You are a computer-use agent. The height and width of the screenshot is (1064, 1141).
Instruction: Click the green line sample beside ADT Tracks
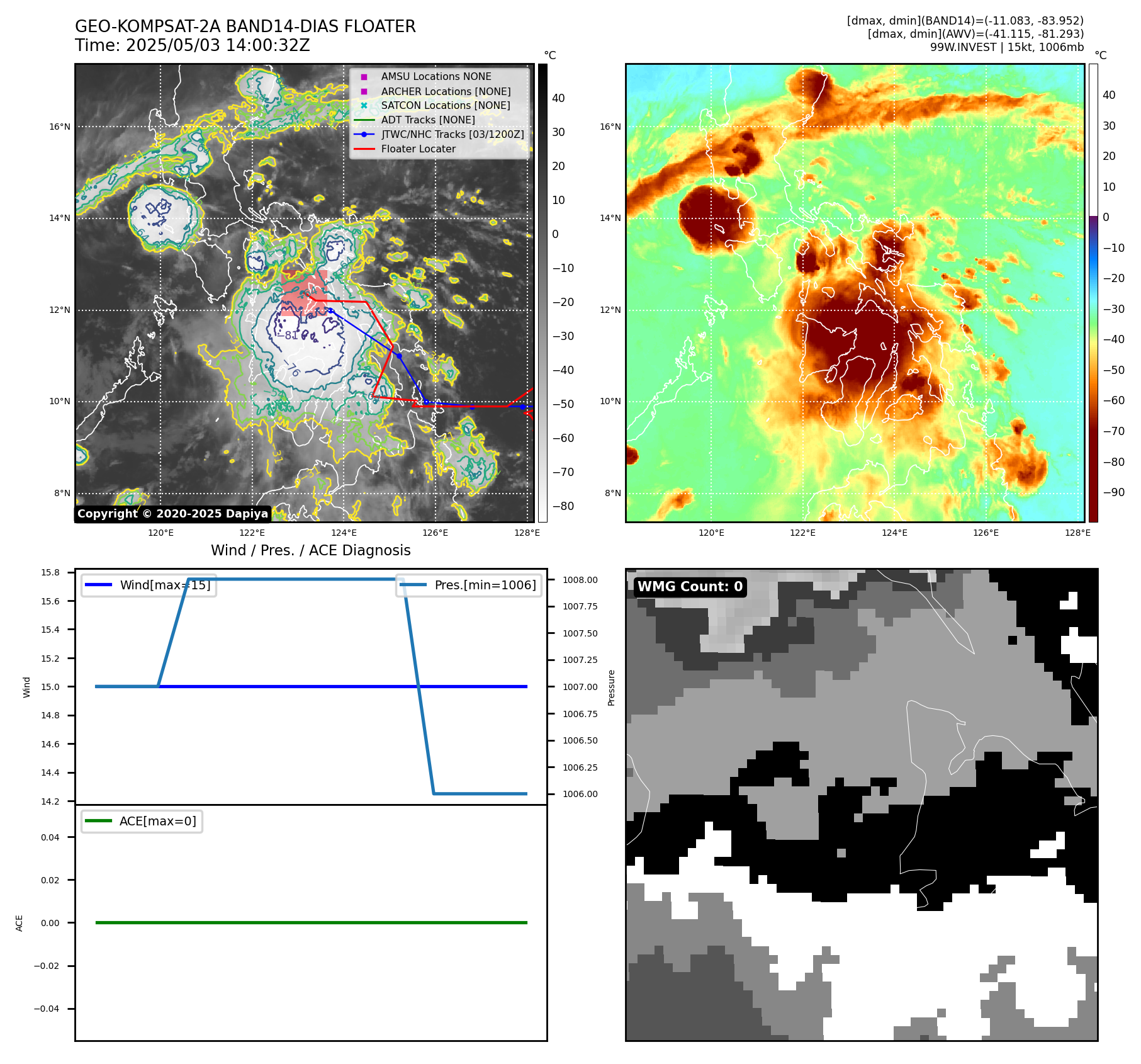(x=364, y=120)
